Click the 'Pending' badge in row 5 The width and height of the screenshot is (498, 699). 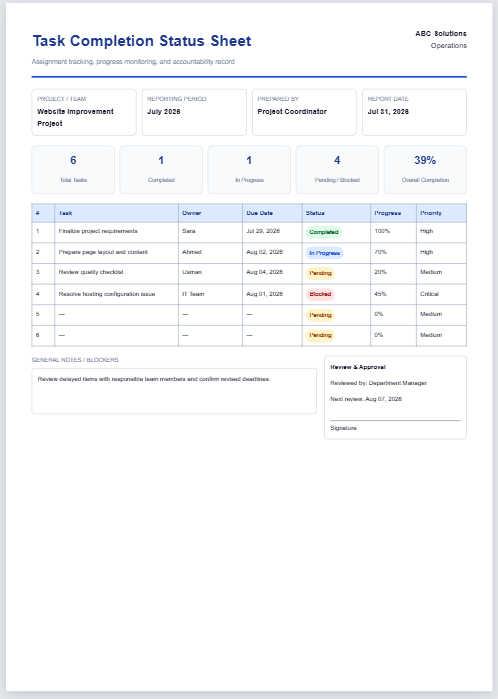[x=320, y=315]
